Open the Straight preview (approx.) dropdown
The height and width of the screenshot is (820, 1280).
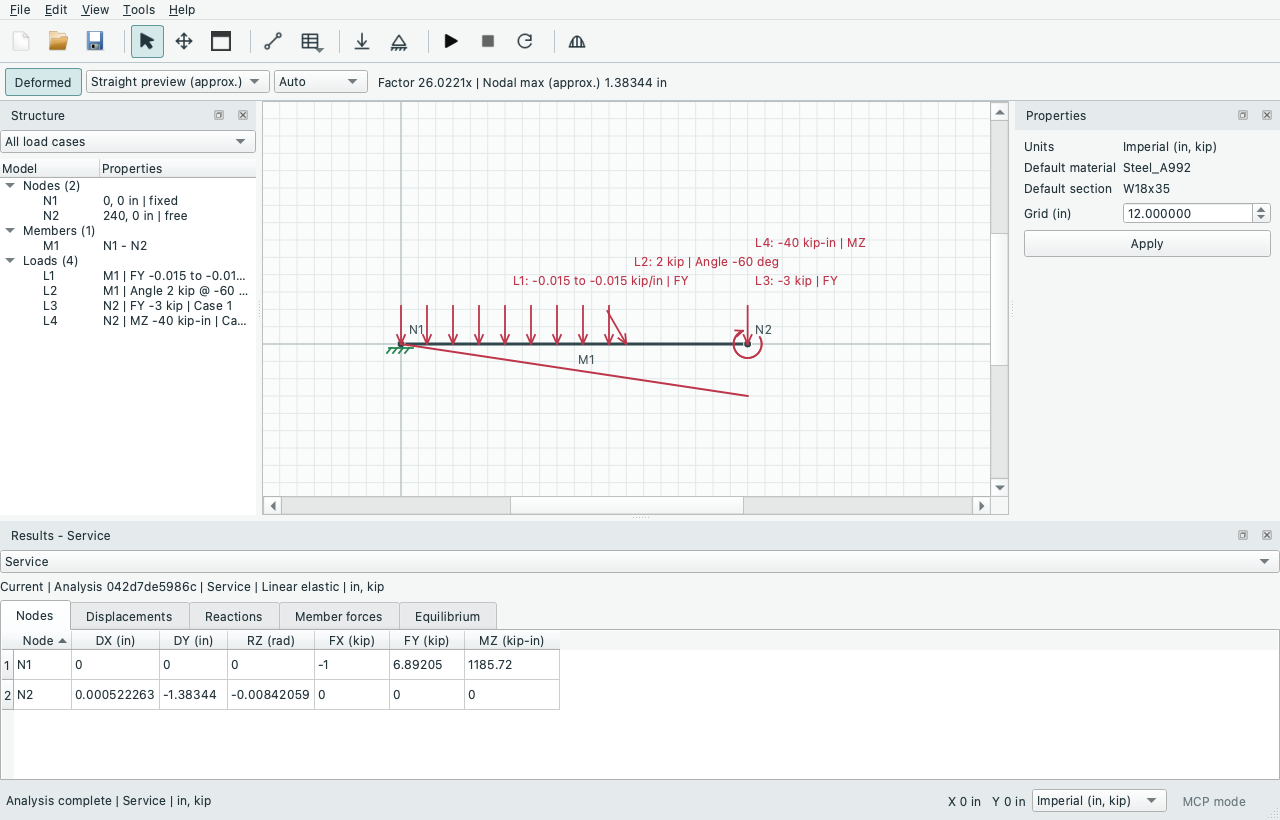point(178,81)
